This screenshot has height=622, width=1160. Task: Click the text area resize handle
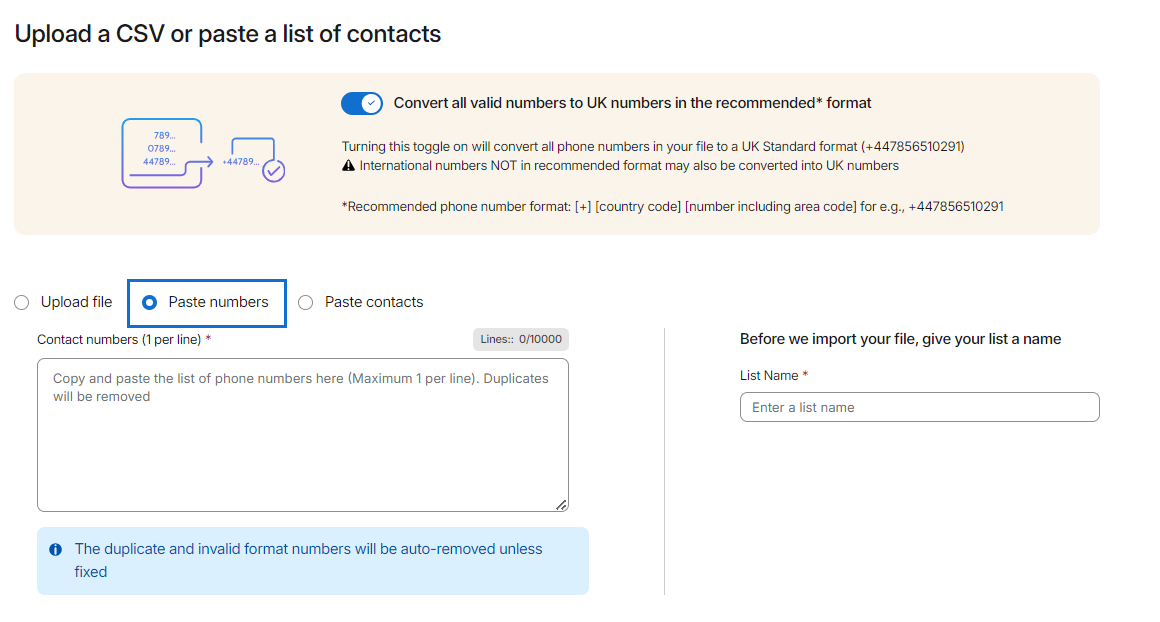click(561, 505)
